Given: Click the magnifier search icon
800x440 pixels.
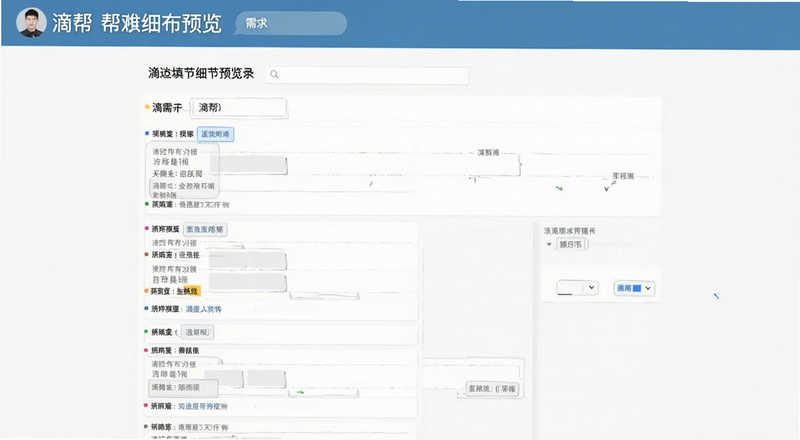Looking at the screenshot, I should [x=274, y=75].
